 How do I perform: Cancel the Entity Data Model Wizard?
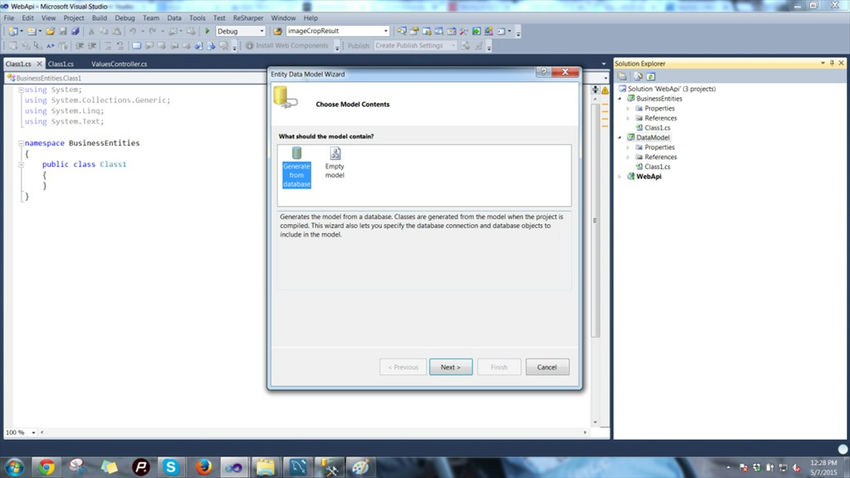pyautogui.click(x=547, y=367)
